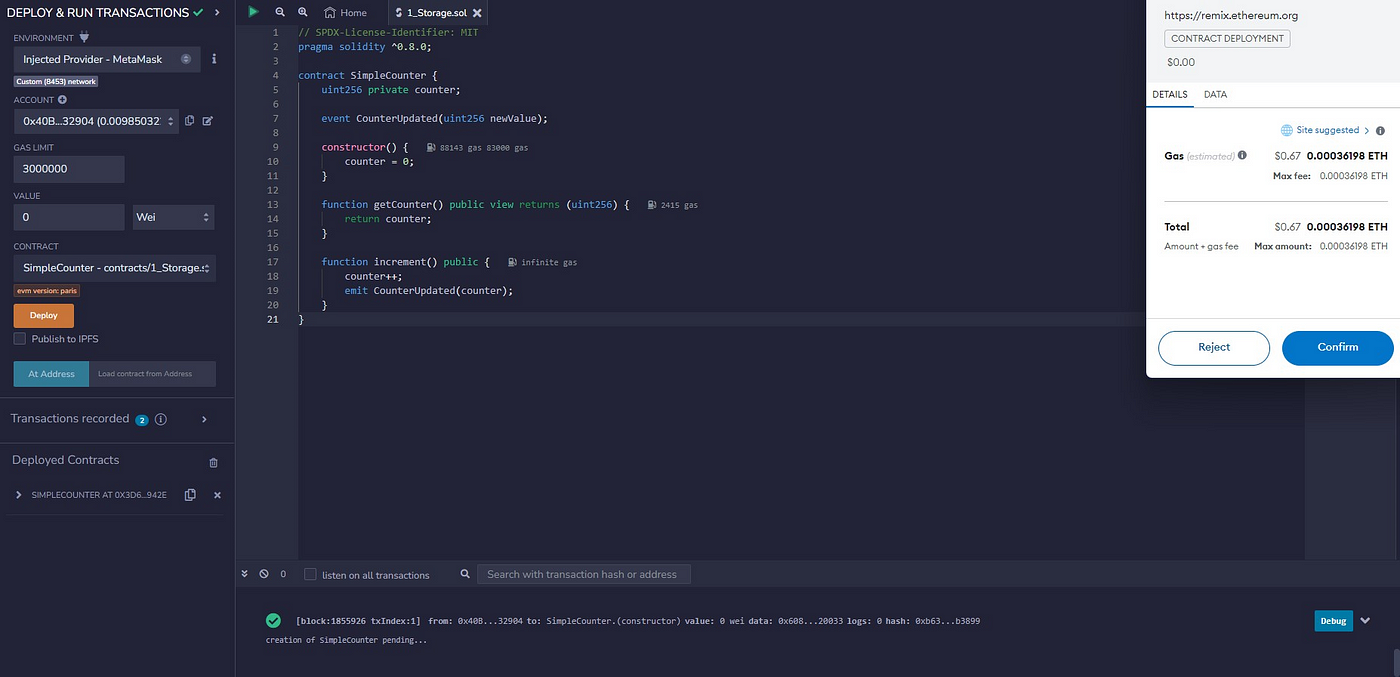Open the Contract dropdown SimpleCounter
The height and width of the screenshot is (677, 1400).
point(115,269)
